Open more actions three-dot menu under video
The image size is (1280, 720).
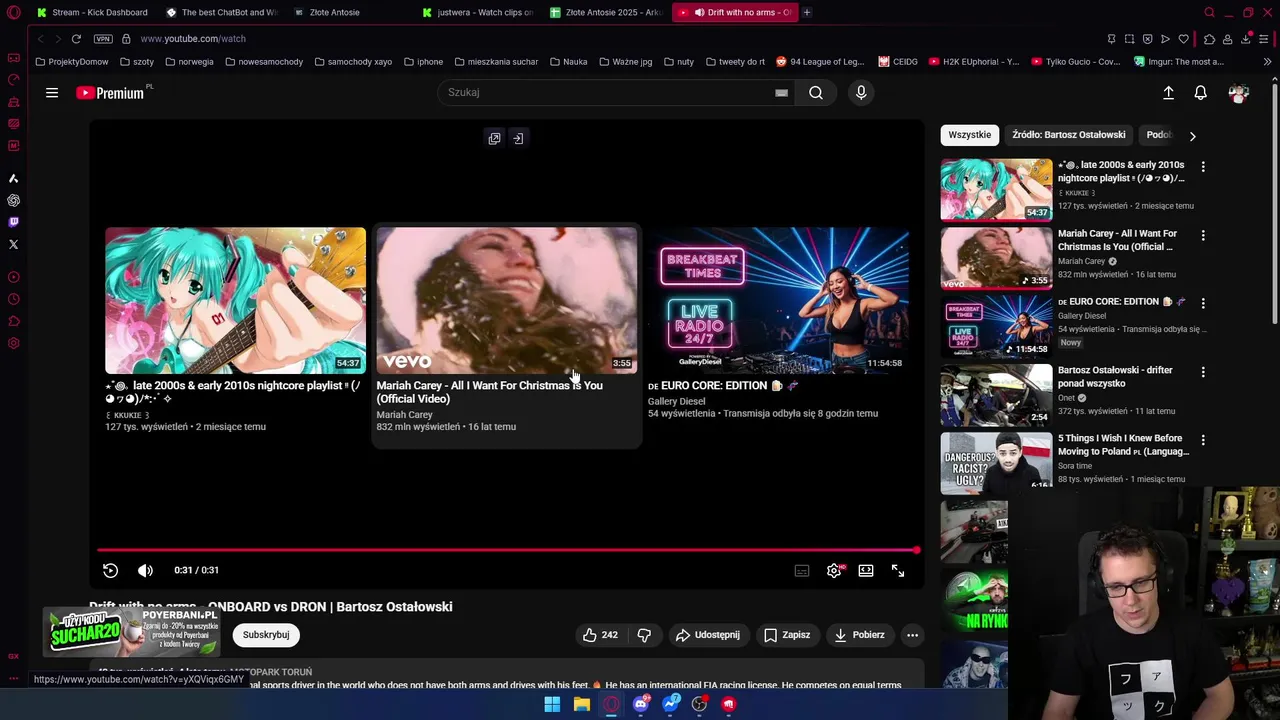tap(912, 635)
